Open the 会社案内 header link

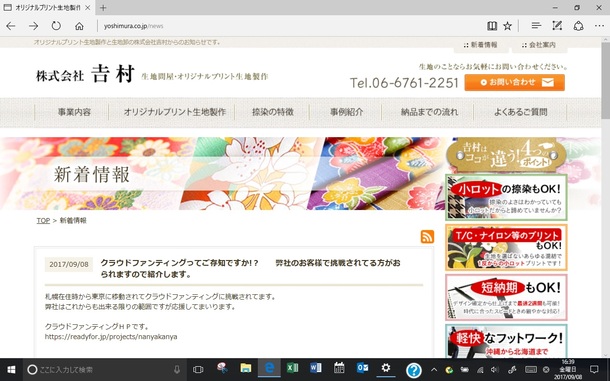(x=539, y=45)
